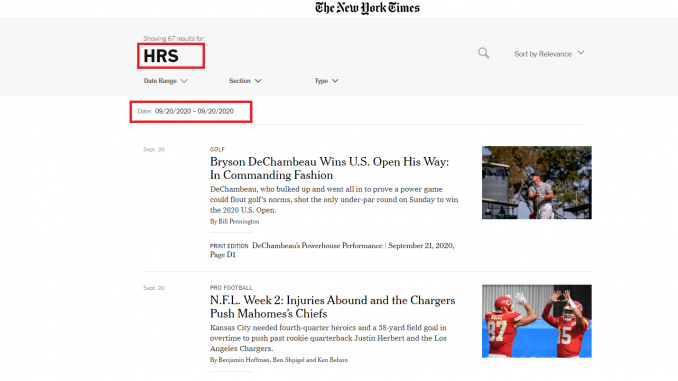Click the magnifying glass search icon

pos(483,53)
